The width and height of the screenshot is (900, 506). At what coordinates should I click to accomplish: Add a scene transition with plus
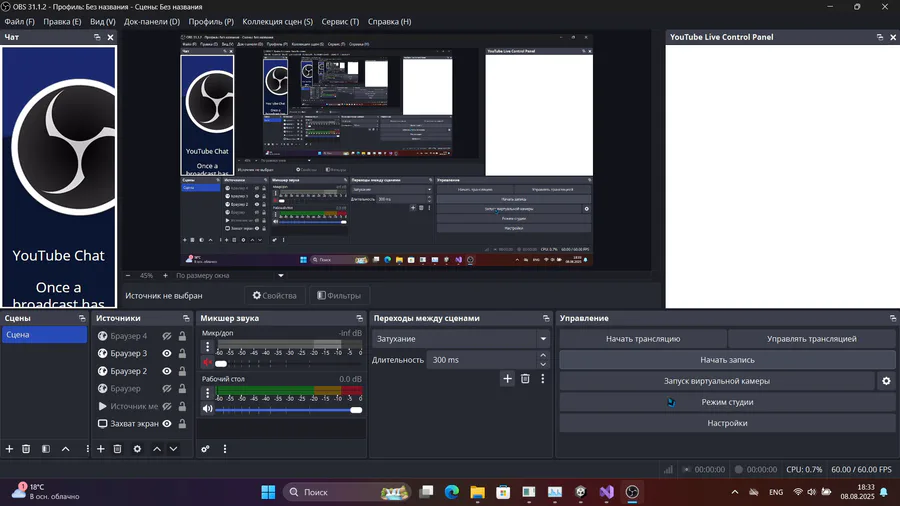(x=507, y=379)
